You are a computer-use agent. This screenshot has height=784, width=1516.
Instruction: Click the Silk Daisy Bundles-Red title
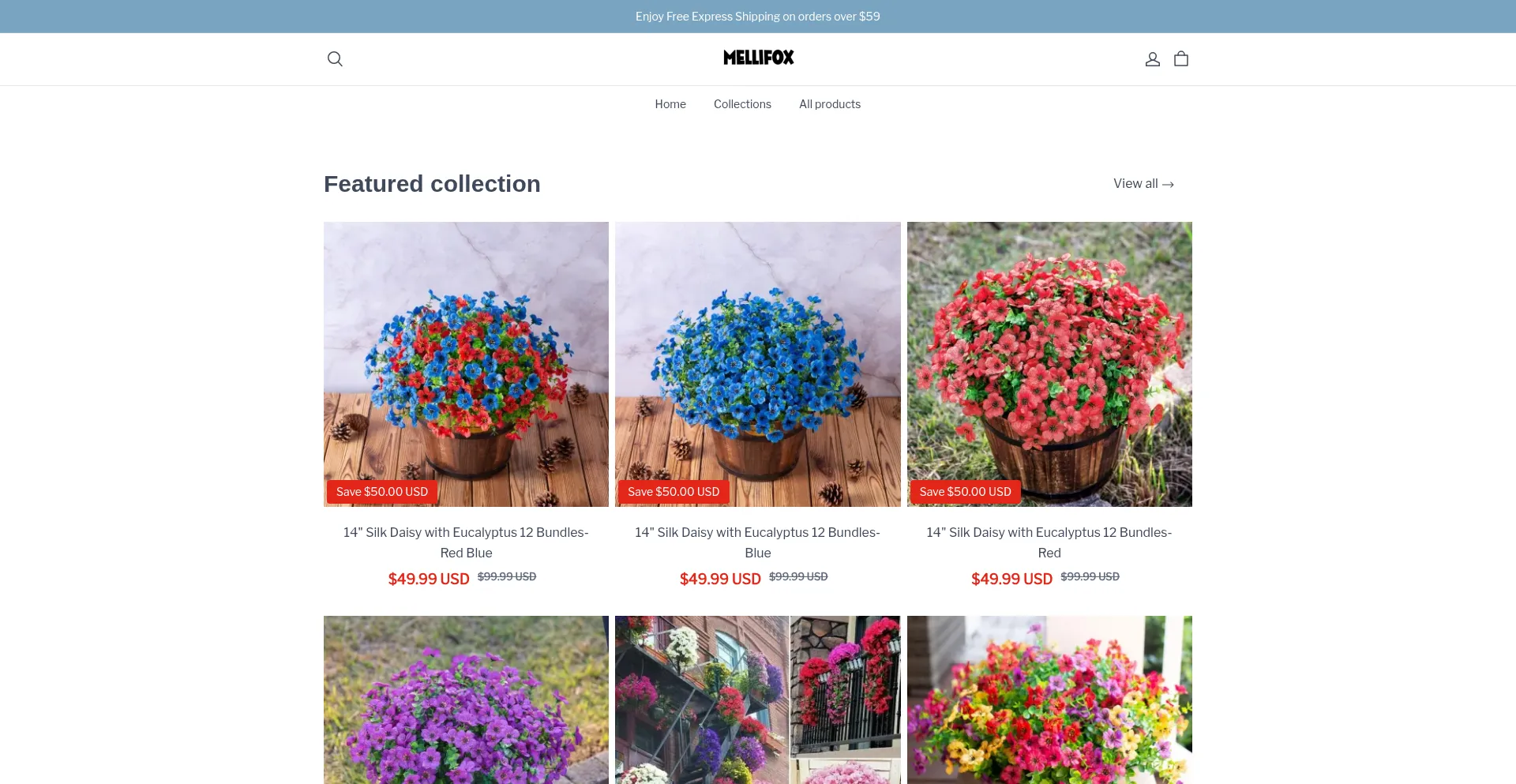coord(1049,542)
